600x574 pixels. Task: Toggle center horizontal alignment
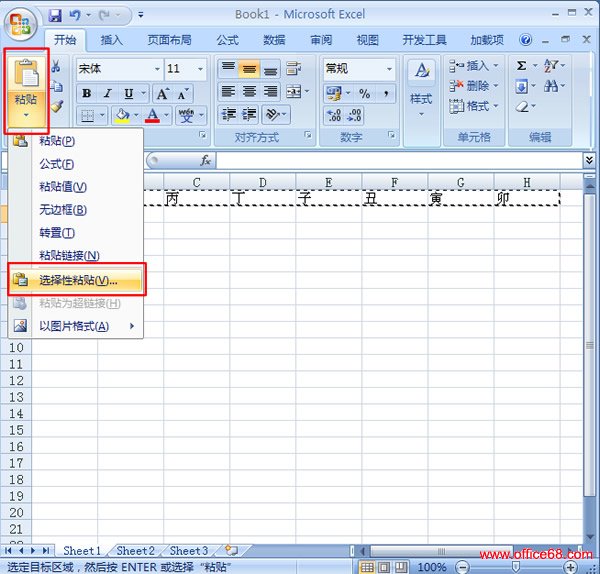click(249, 92)
